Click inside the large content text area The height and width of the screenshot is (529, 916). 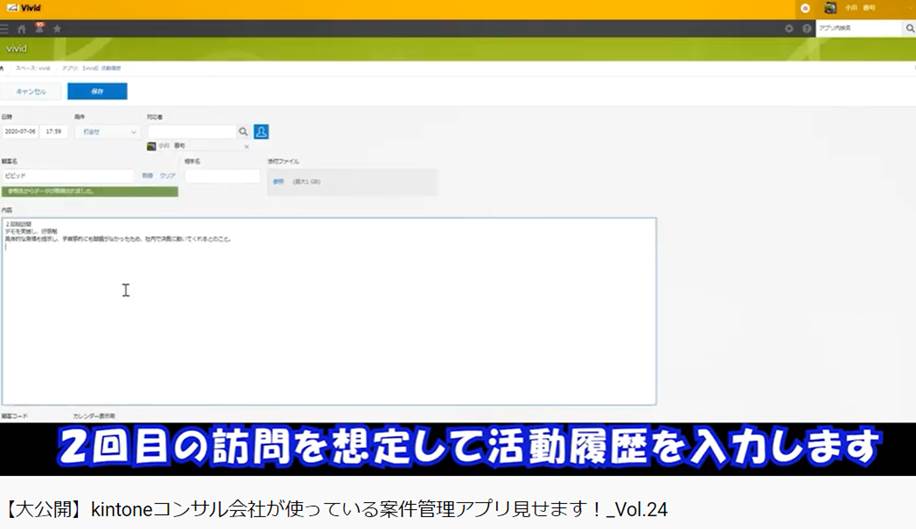click(329, 311)
